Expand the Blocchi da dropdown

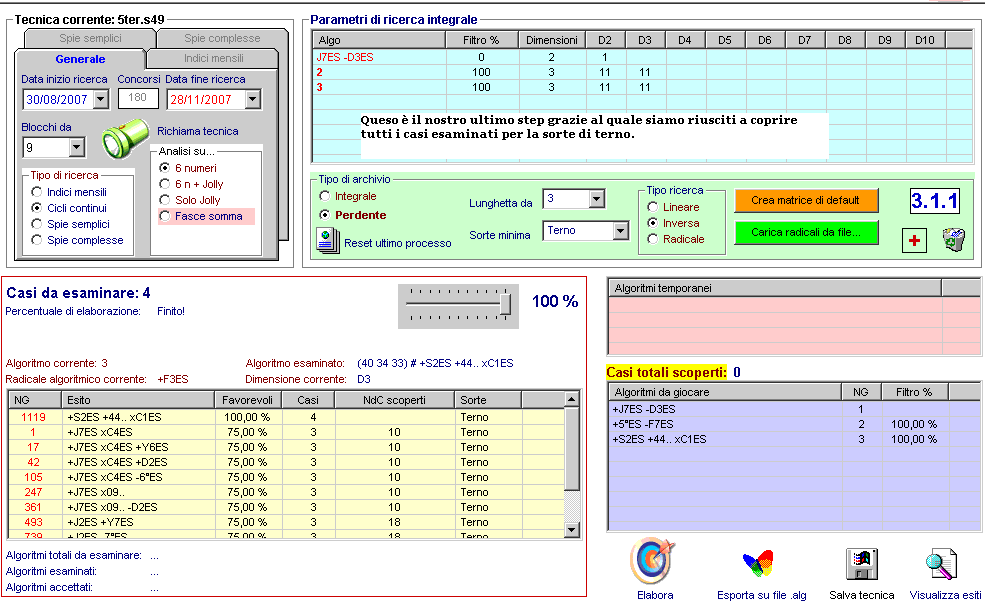(x=77, y=148)
